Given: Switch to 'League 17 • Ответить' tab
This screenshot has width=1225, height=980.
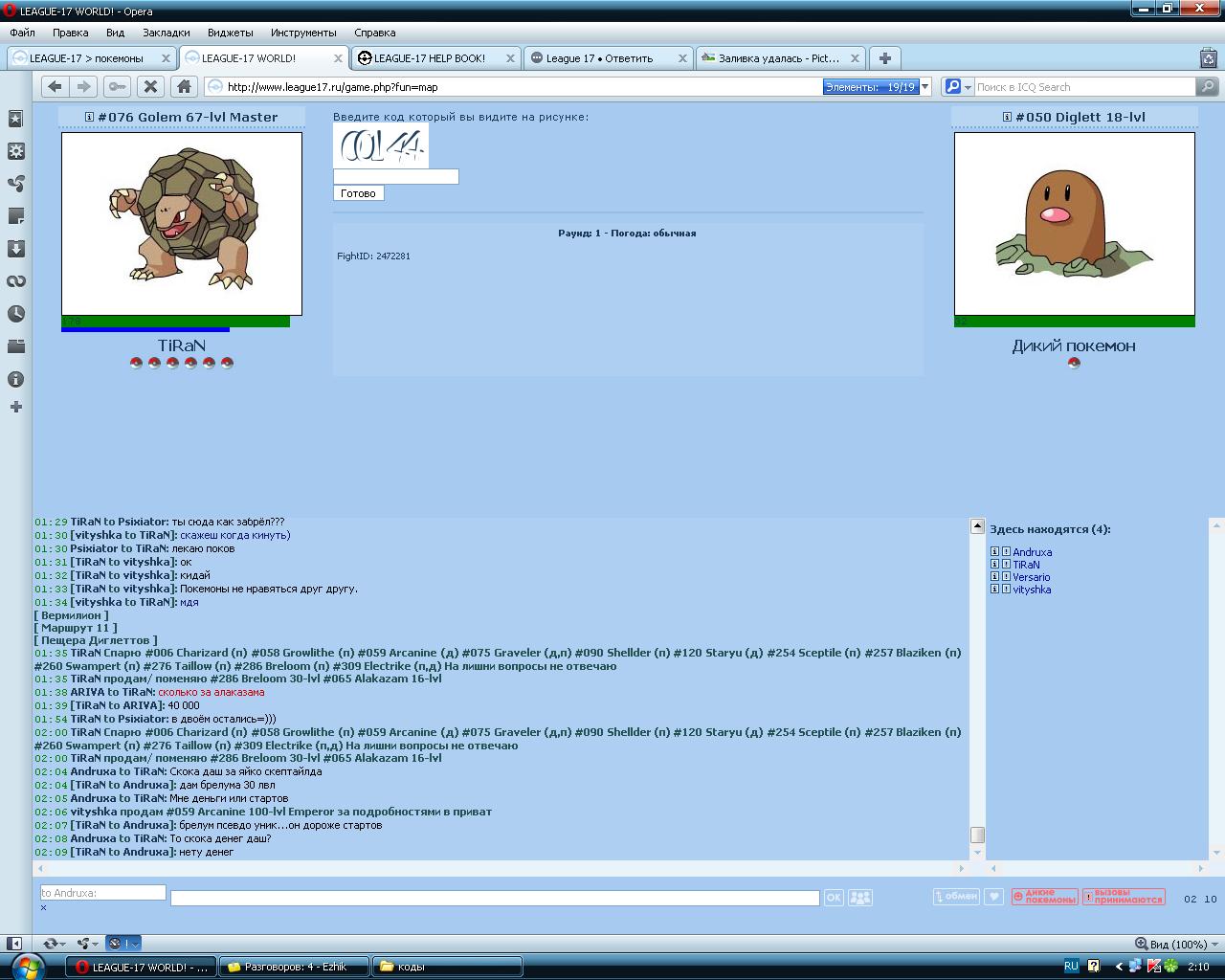Looking at the screenshot, I should [x=608, y=58].
